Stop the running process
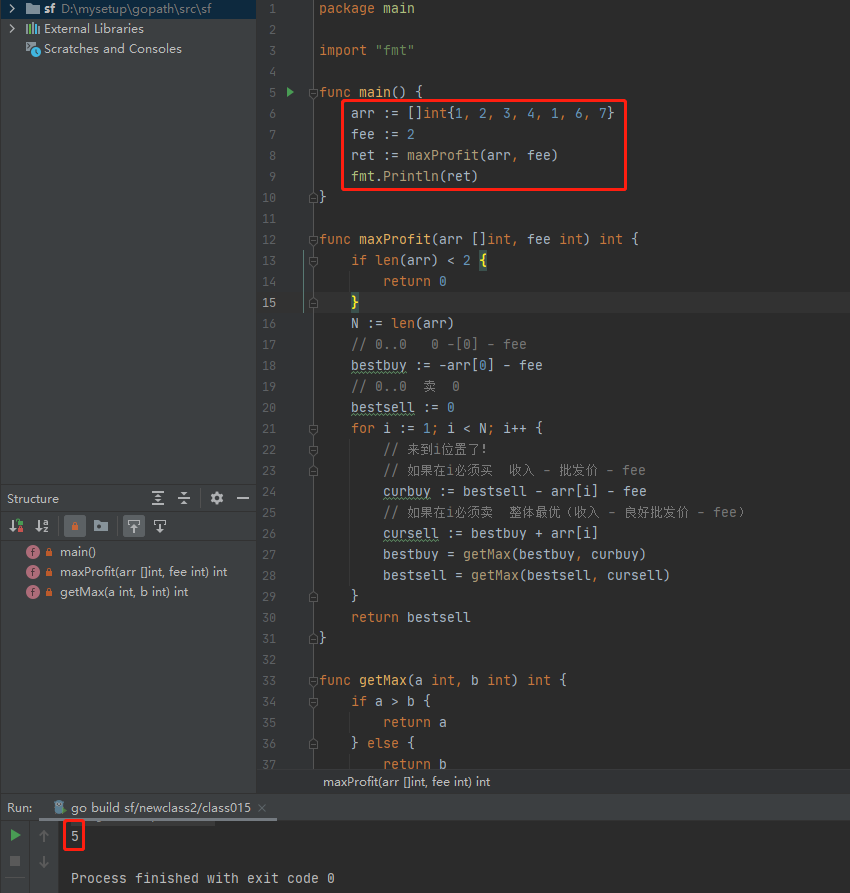The image size is (850, 893). click(15, 861)
